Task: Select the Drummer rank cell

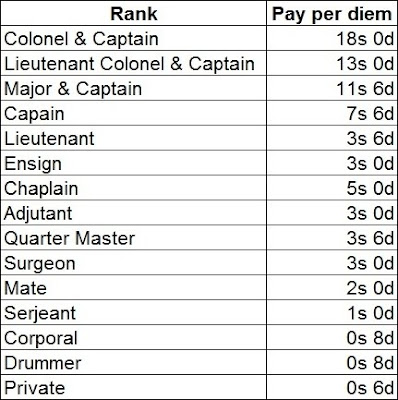Action: (x=133, y=362)
